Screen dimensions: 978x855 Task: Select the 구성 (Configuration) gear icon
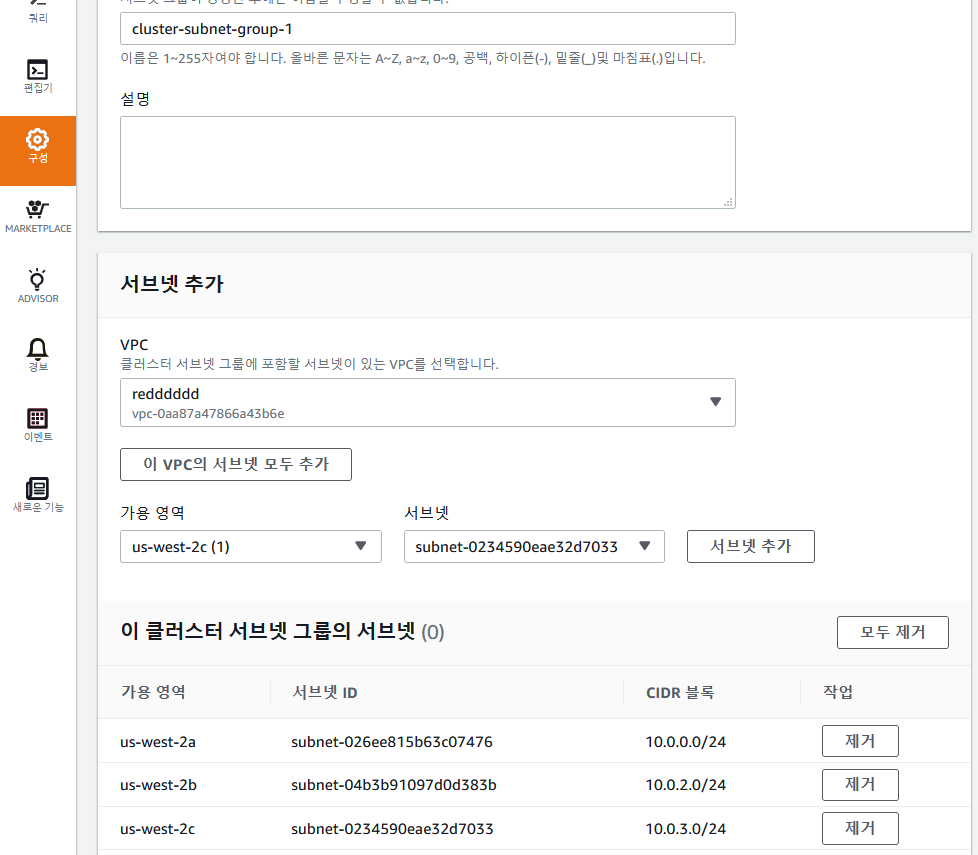pos(37,148)
